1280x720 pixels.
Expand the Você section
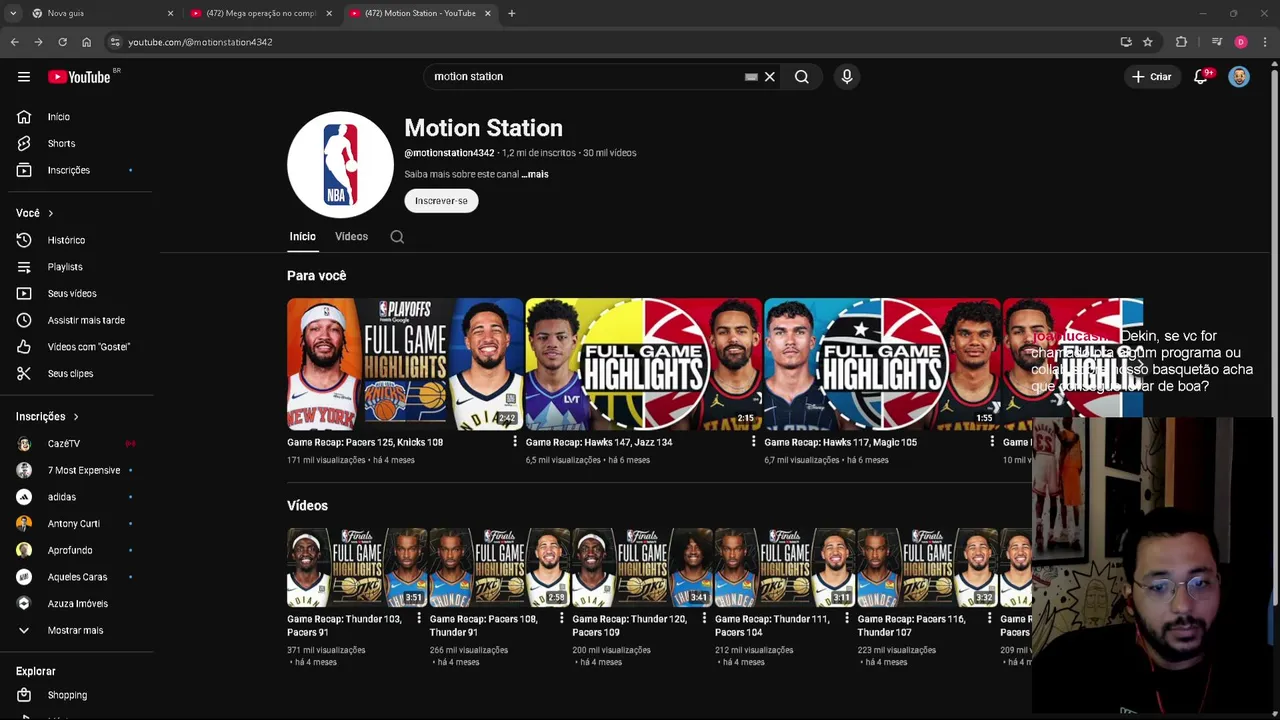(x=35, y=213)
